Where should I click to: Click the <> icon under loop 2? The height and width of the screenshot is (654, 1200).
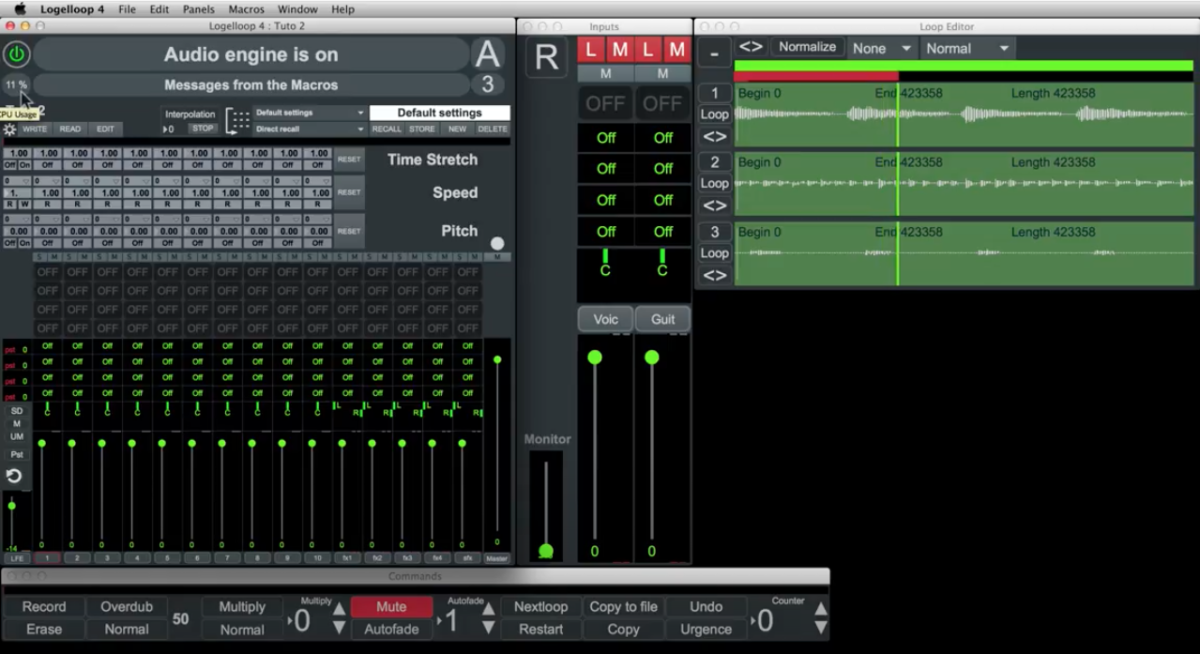[x=714, y=205]
